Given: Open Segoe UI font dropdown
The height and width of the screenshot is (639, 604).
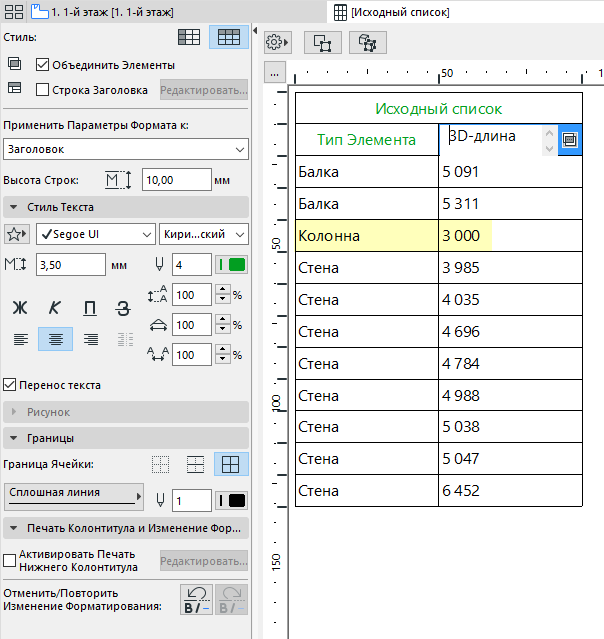Looking at the screenshot, I should tap(94, 234).
